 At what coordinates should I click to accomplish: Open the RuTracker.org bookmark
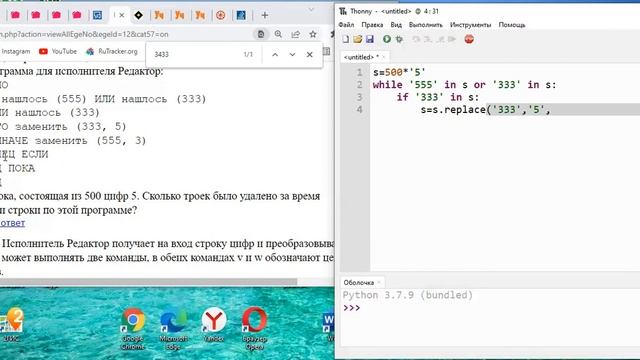111,51
